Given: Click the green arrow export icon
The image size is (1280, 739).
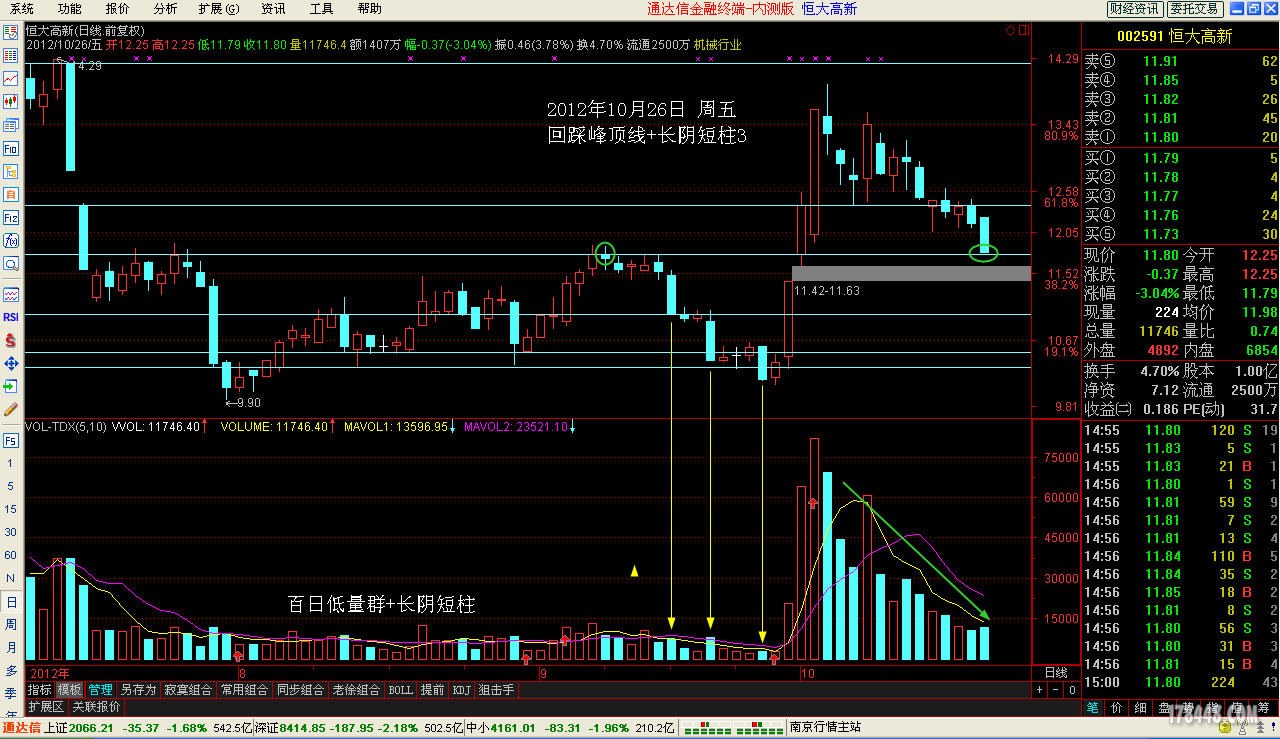Looking at the screenshot, I should (x=11, y=386).
